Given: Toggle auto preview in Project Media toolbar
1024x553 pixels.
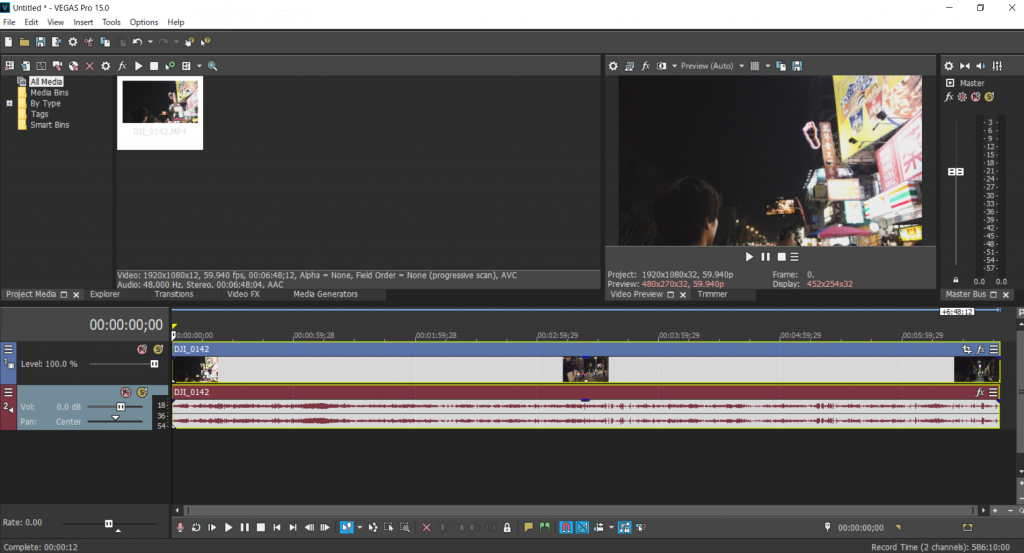Looking at the screenshot, I should tap(170, 66).
